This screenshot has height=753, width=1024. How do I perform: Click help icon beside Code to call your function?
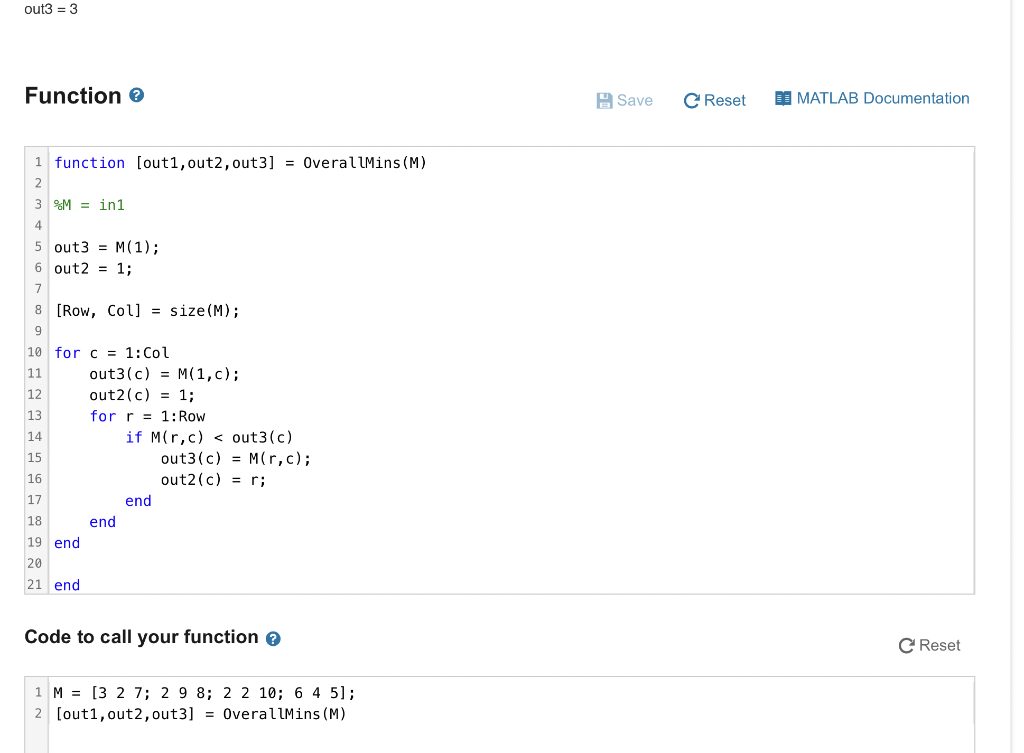tap(273, 639)
